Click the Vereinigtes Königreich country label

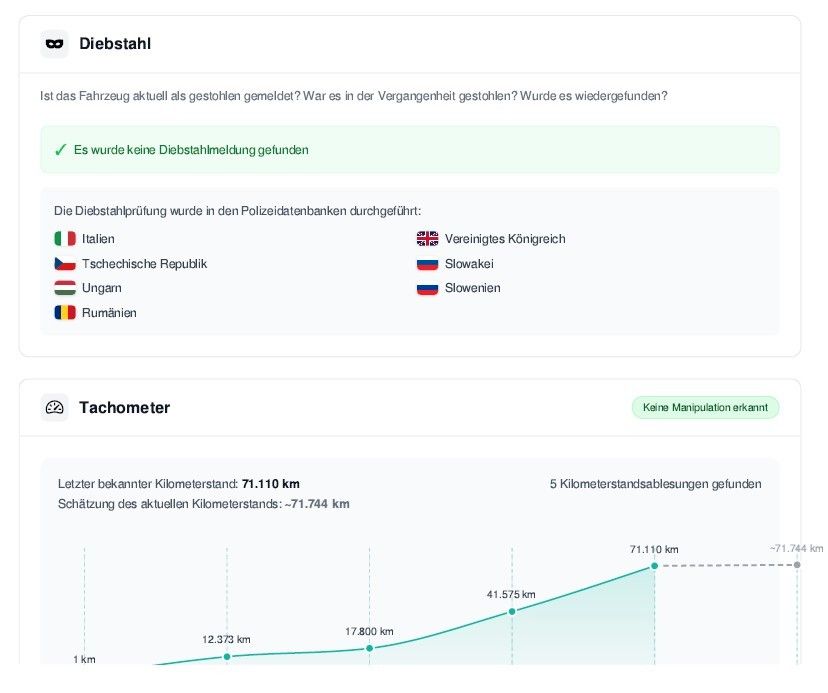505,239
